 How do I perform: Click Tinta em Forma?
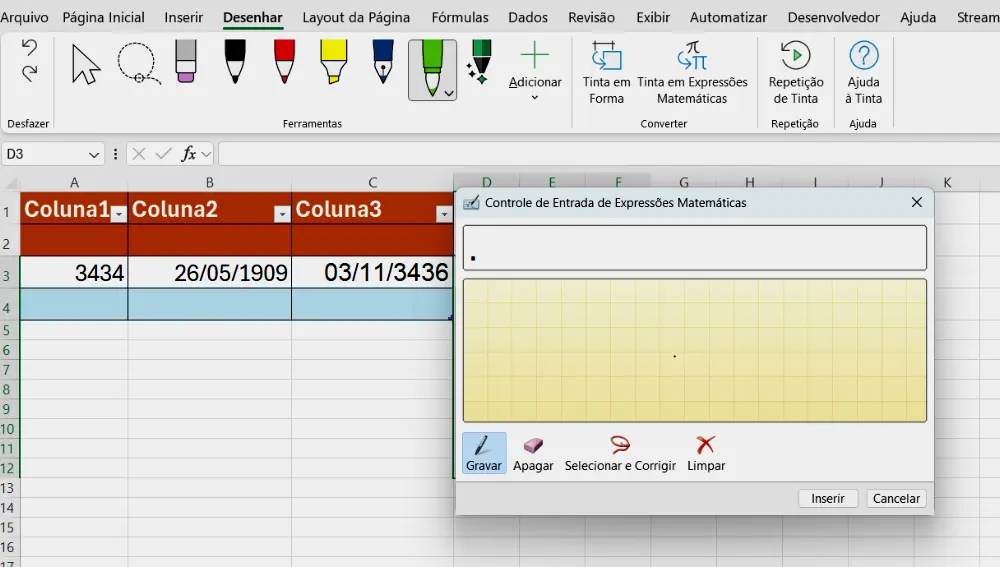point(606,72)
